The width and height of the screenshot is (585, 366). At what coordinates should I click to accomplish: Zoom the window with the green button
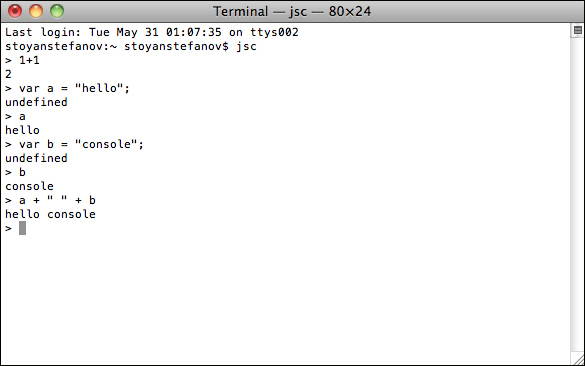57,11
